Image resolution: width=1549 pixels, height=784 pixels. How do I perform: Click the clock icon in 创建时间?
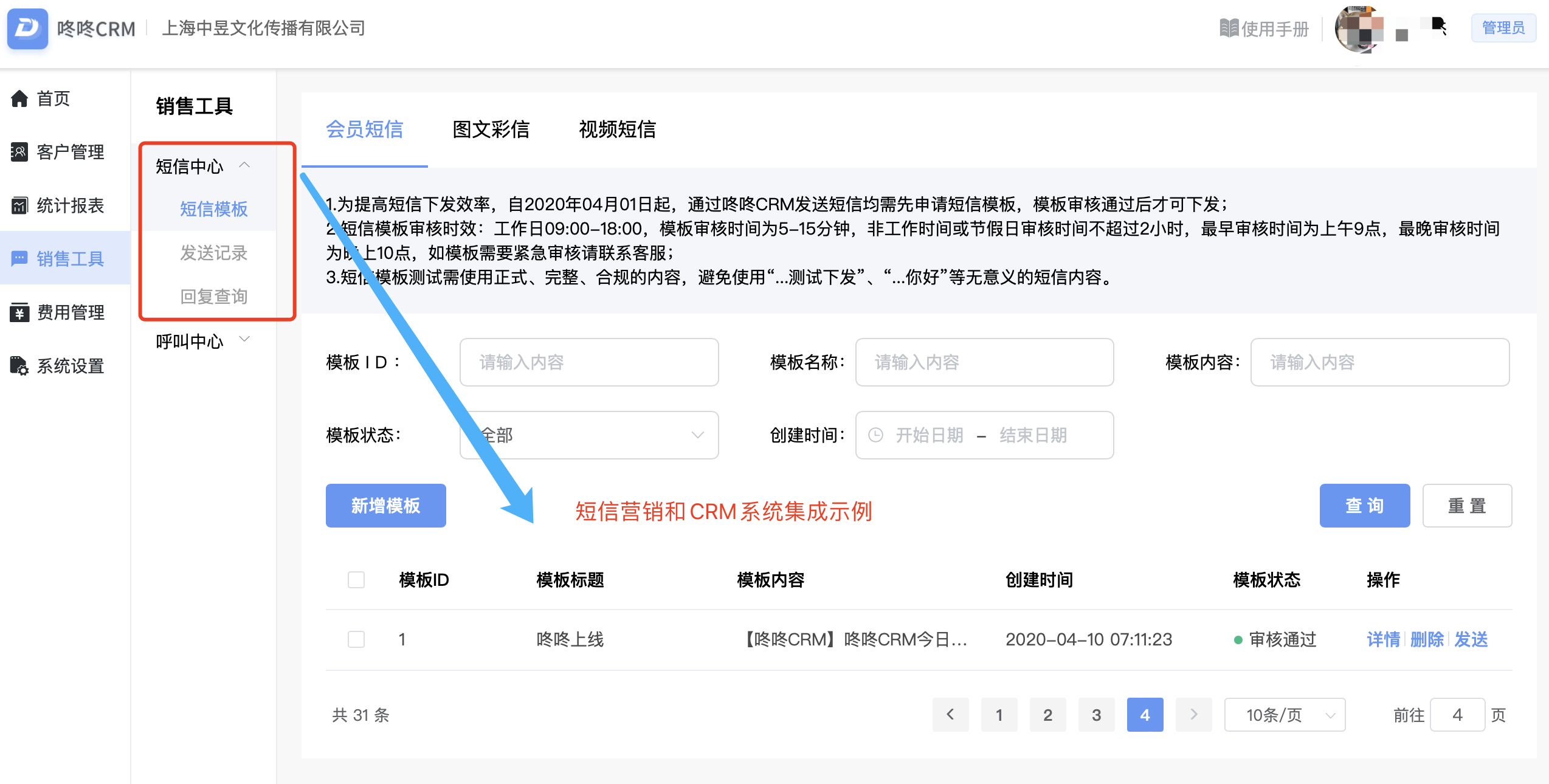click(x=875, y=435)
